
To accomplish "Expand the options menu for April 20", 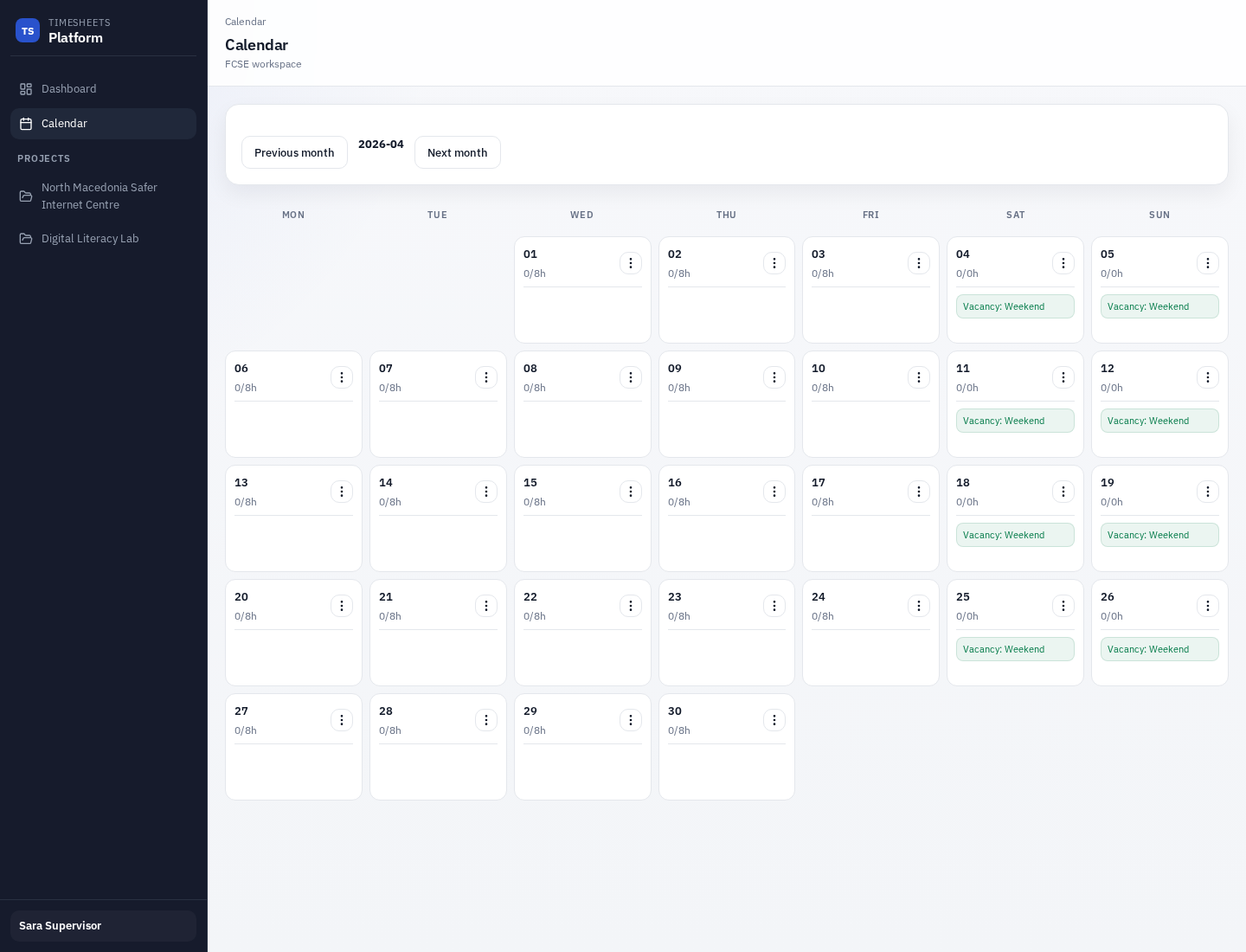I will (x=342, y=606).
